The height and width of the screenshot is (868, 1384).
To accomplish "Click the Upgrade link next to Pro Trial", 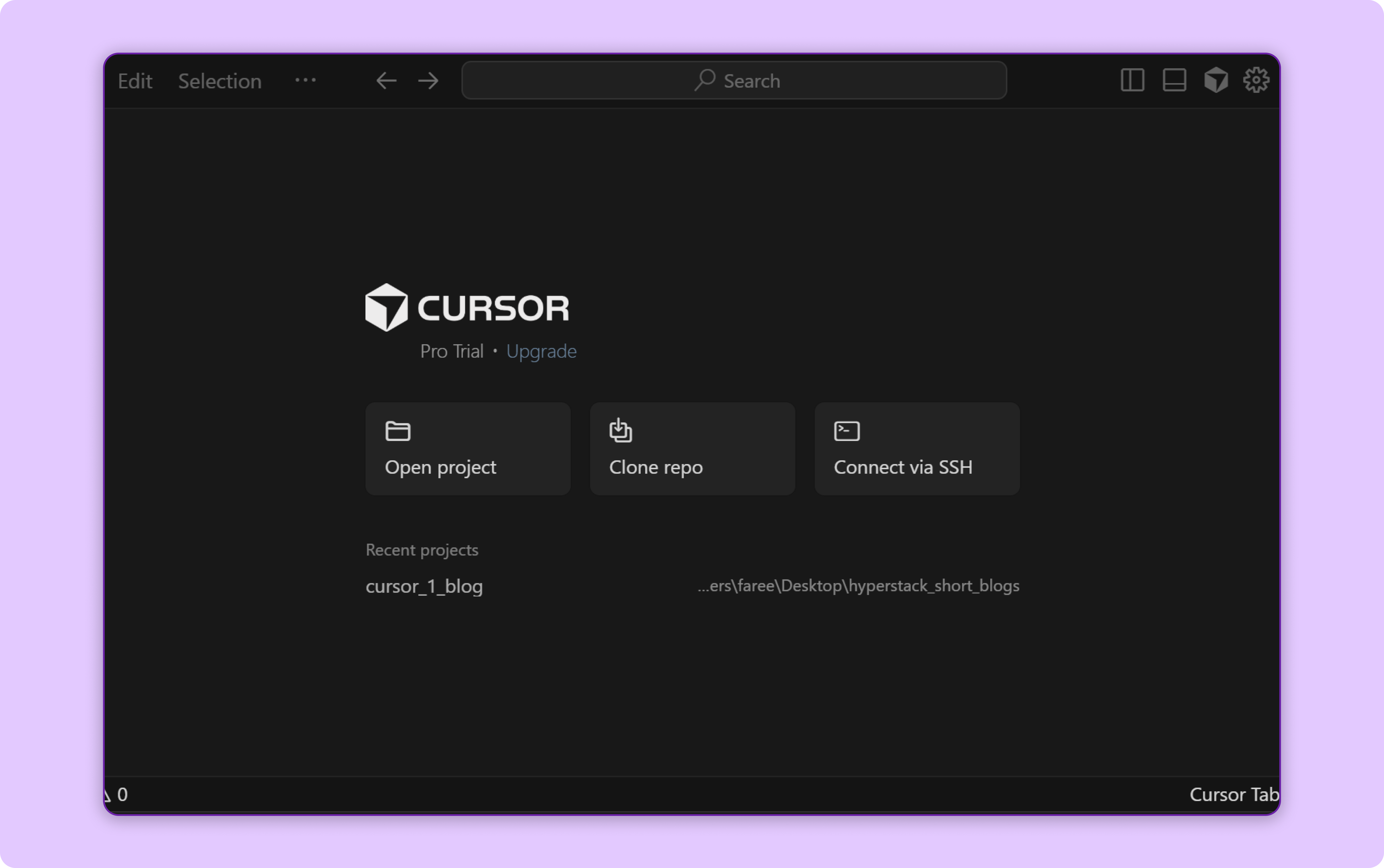I will coord(541,351).
